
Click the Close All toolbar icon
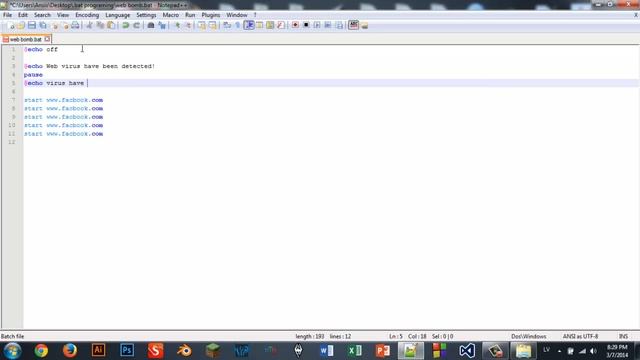pyautogui.click(x=65, y=25)
